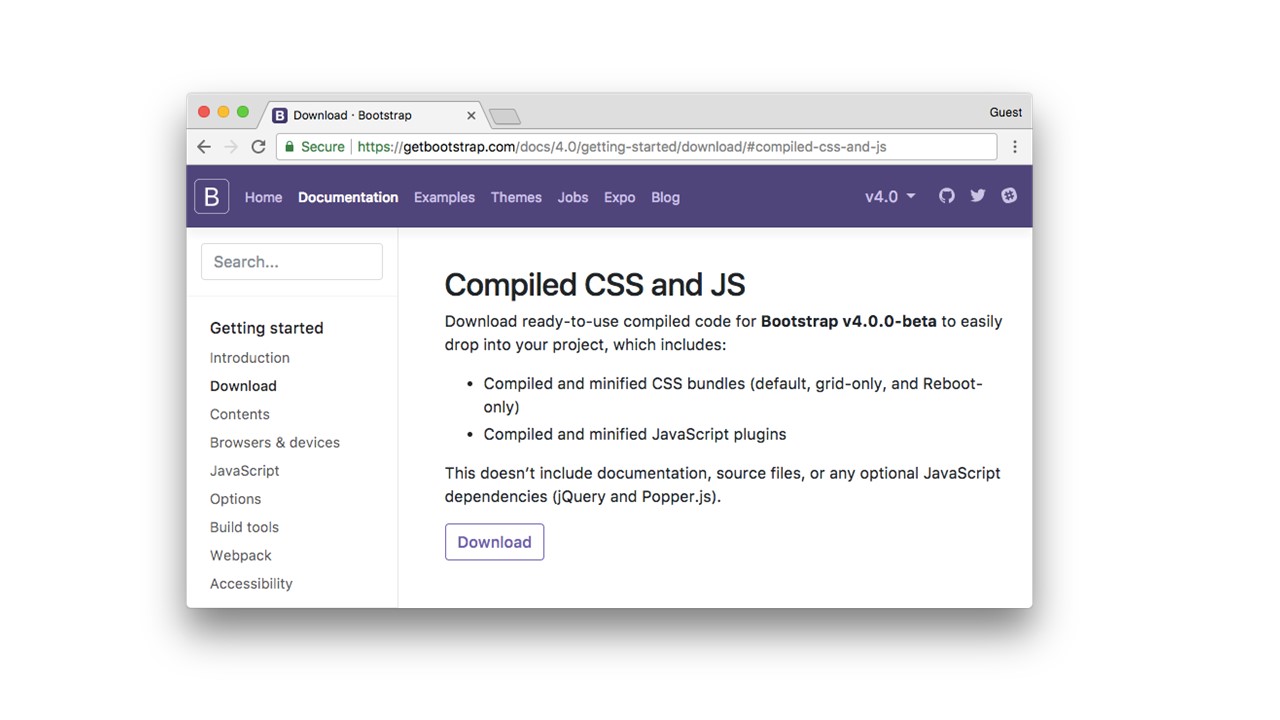
Task: Open the Bootstrap Twitter icon link
Action: click(977, 196)
